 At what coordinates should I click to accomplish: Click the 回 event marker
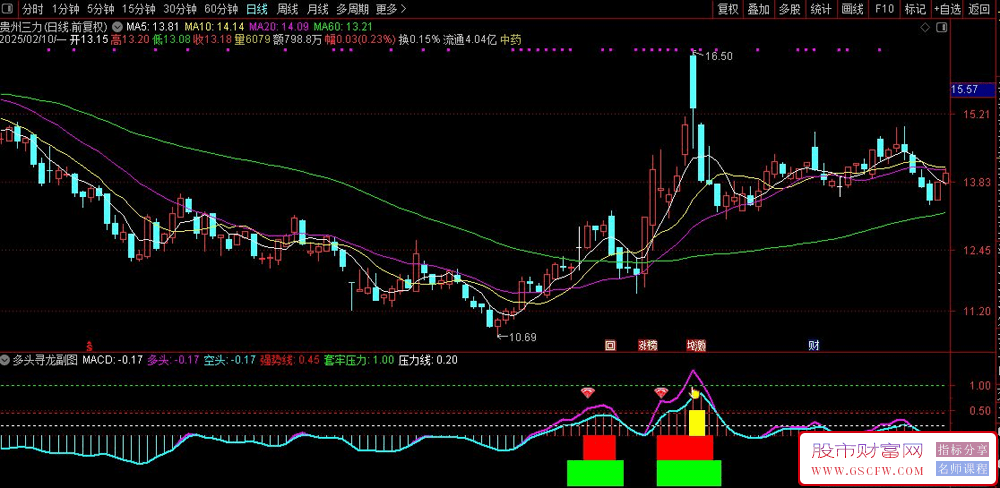tap(610, 346)
